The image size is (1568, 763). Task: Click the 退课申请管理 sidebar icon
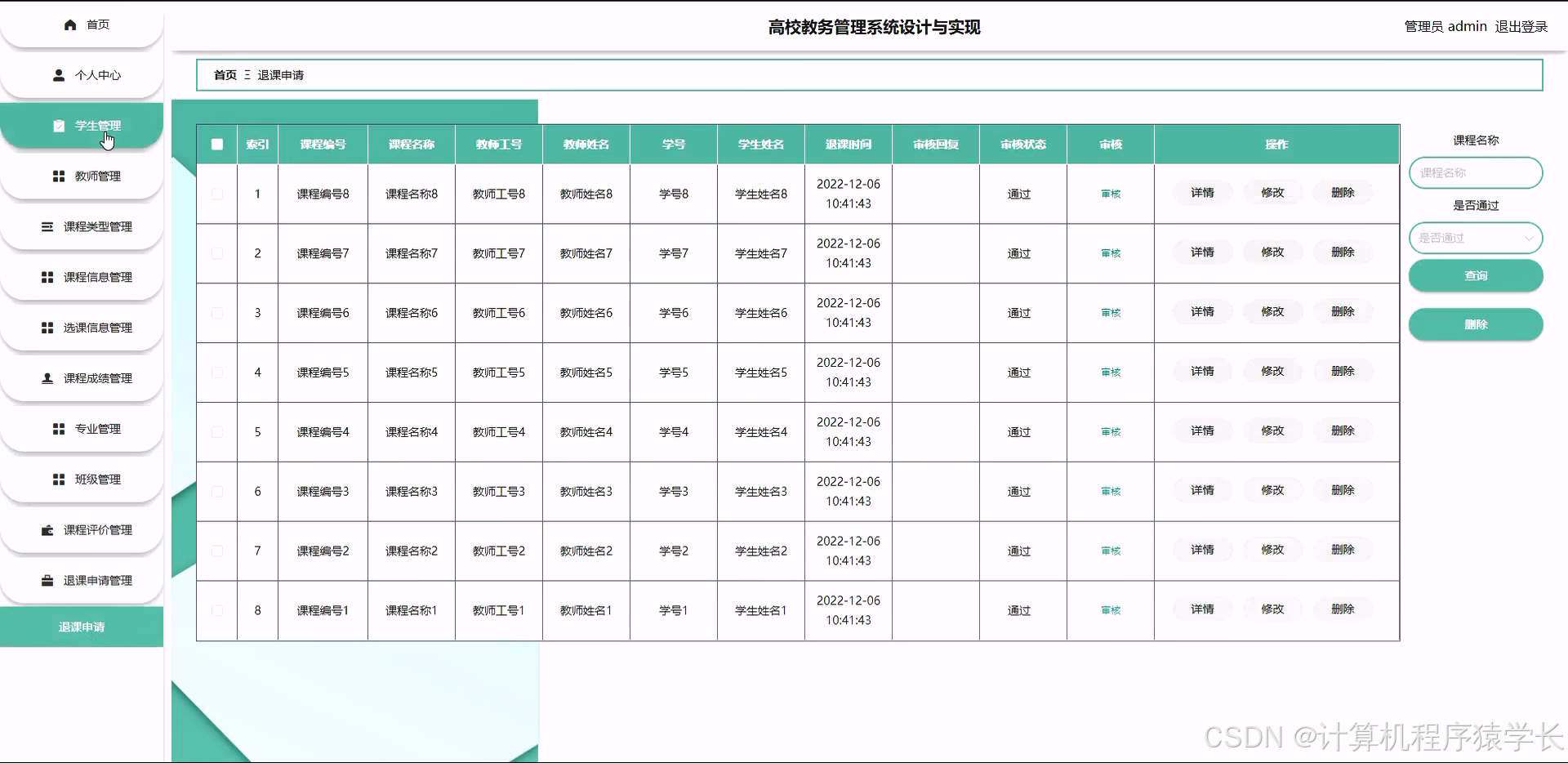point(47,580)
